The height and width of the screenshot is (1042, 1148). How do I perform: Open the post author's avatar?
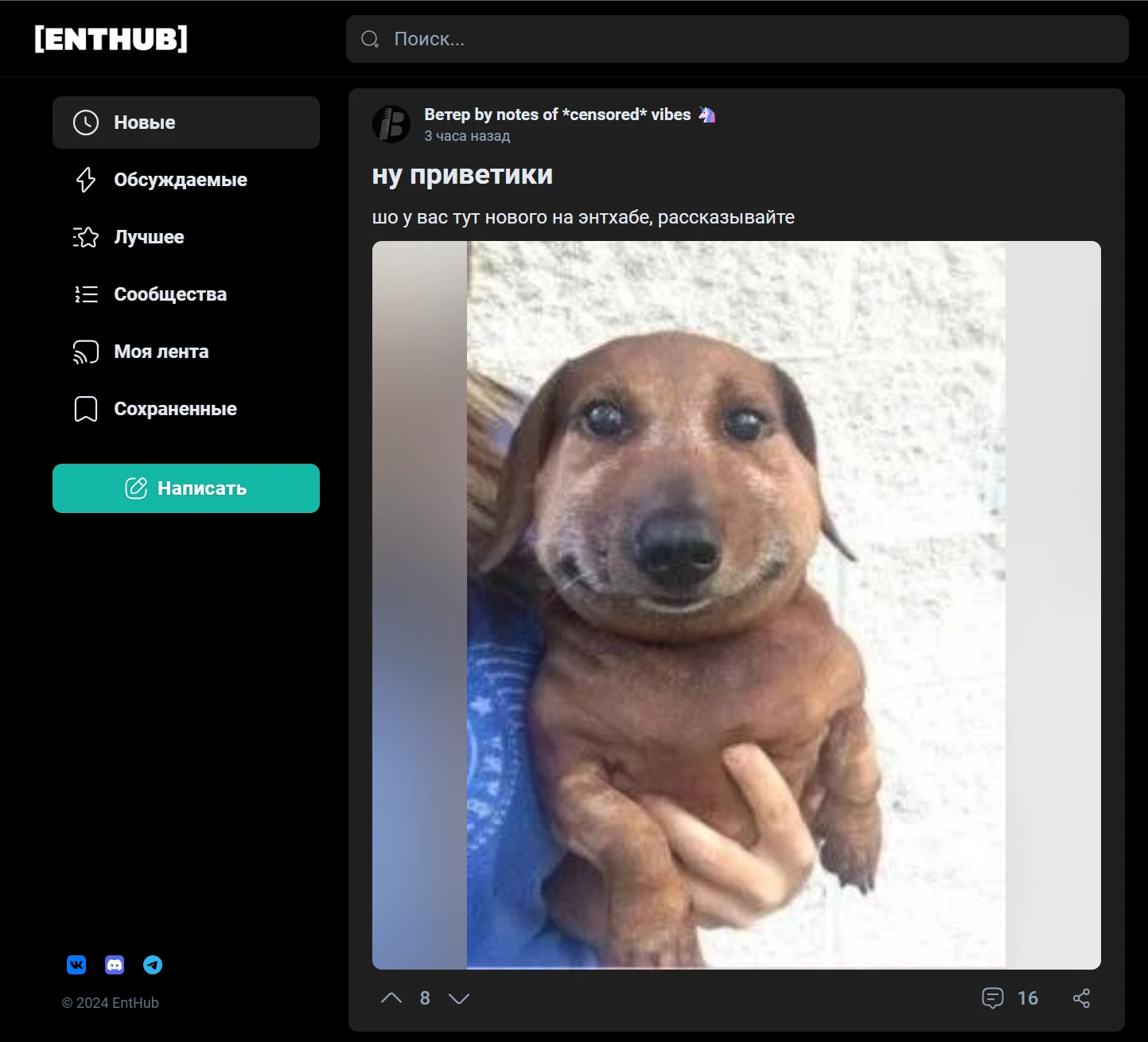click(x=391, y=124)
